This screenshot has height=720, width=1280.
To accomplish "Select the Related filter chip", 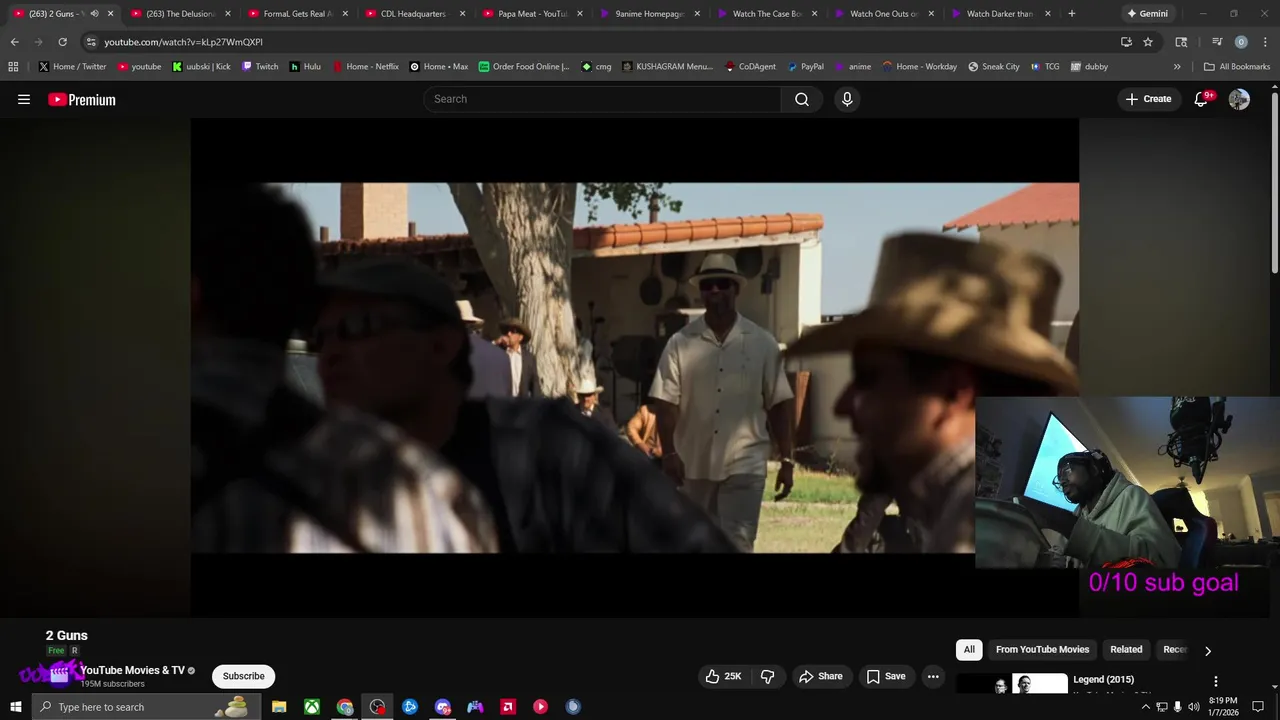I will 1126,650.
